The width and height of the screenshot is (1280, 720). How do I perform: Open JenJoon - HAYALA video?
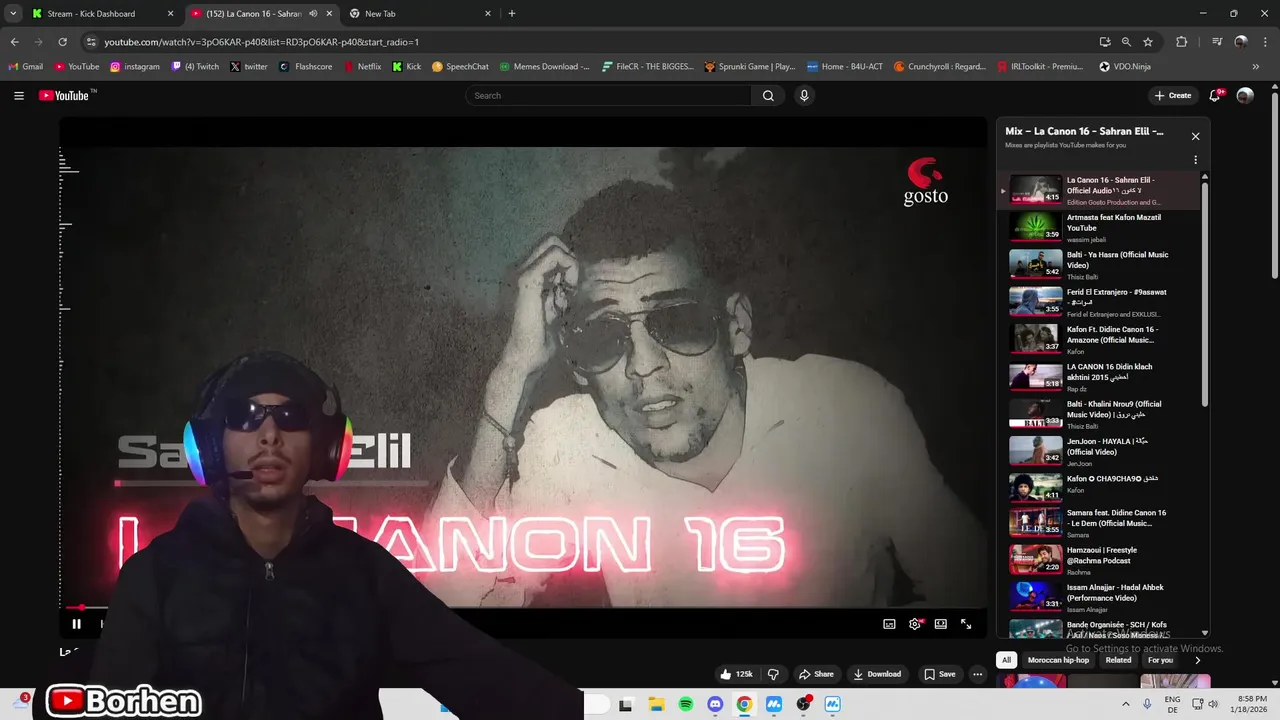click(1100, 452)
